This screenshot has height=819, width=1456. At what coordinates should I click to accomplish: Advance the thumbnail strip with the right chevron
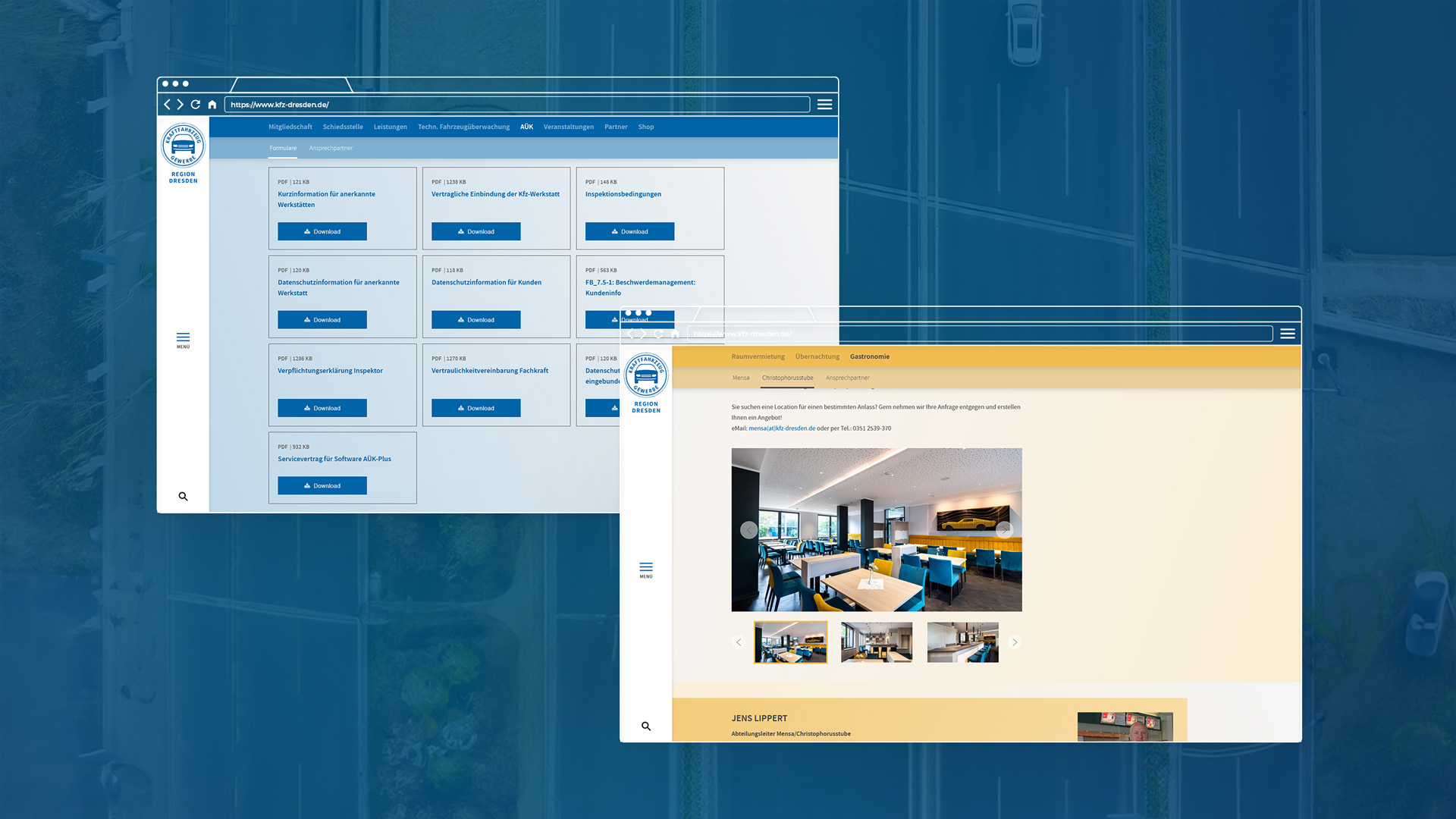tap(1015, 642)
